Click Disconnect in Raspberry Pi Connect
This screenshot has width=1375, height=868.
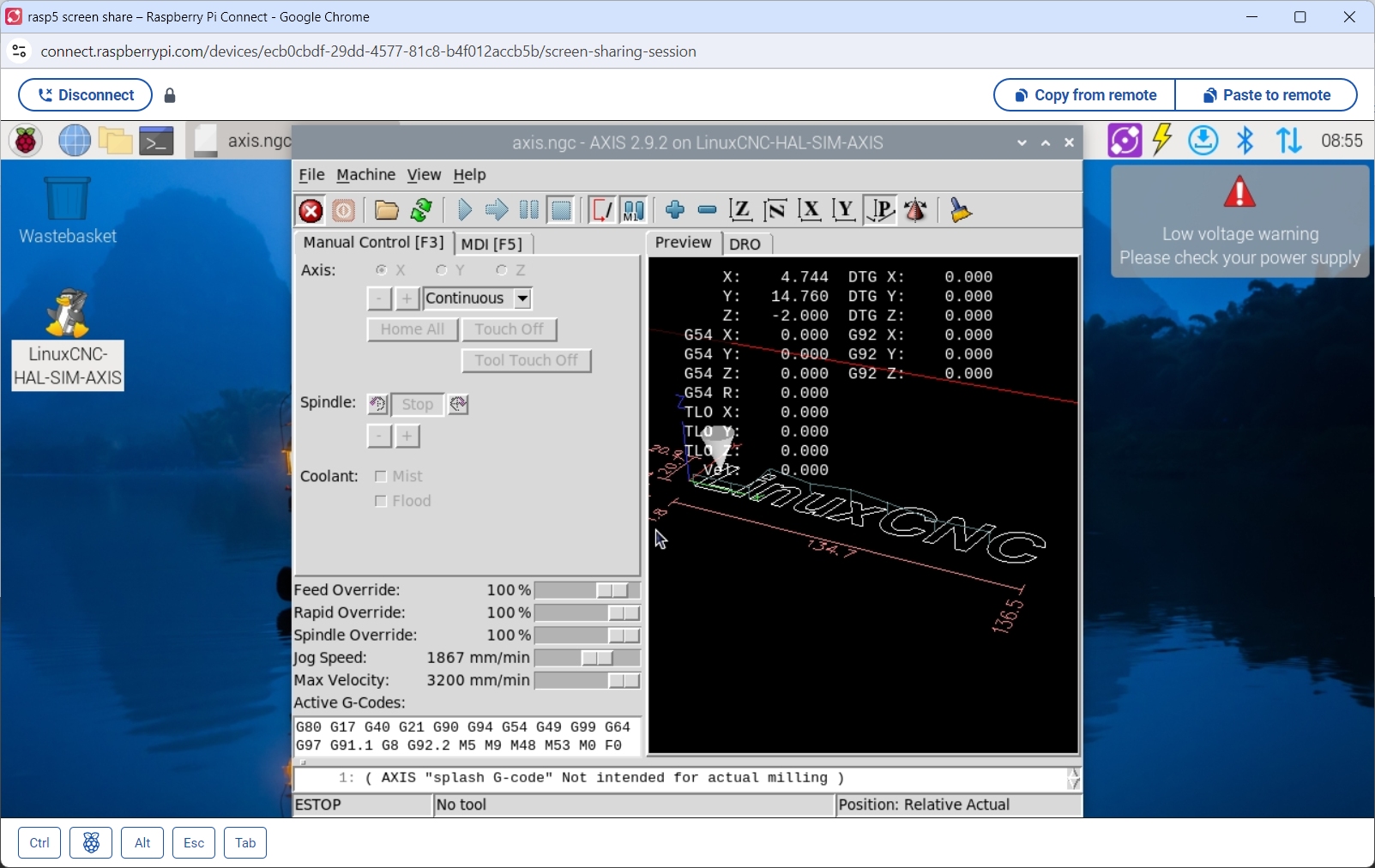click(x=86, y=95)
